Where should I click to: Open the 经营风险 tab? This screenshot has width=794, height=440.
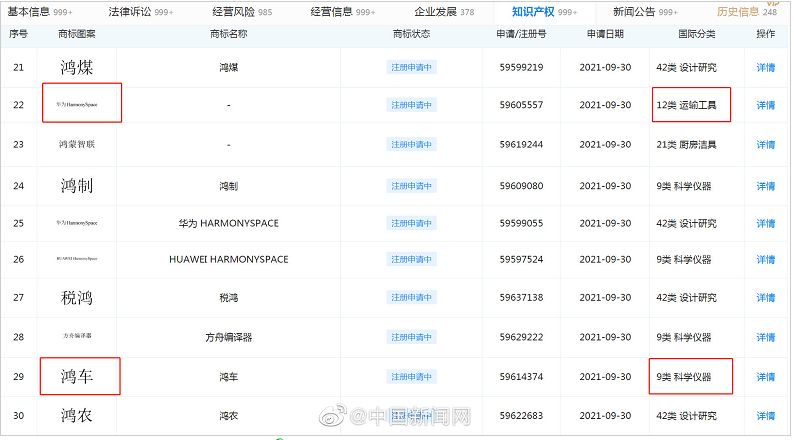point(242,12)
